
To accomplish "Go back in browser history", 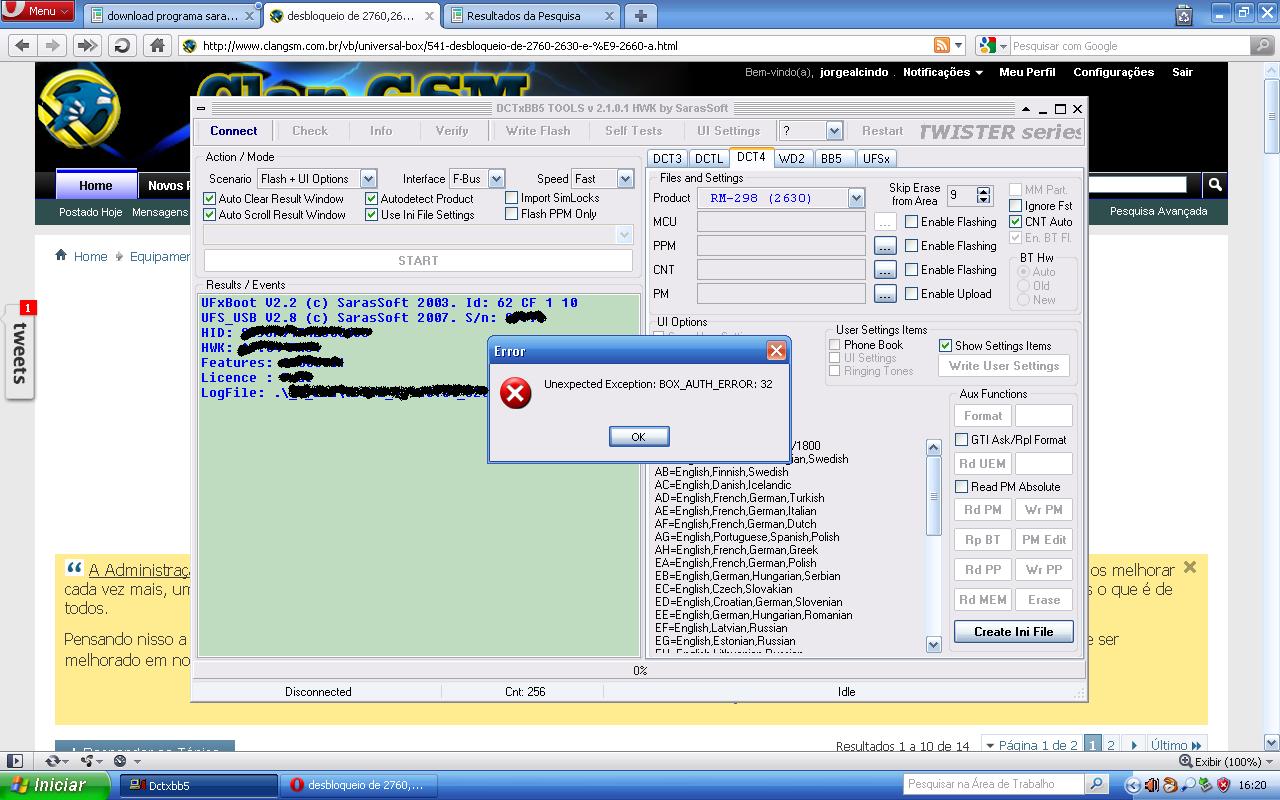I will click(x=23, y=45).
